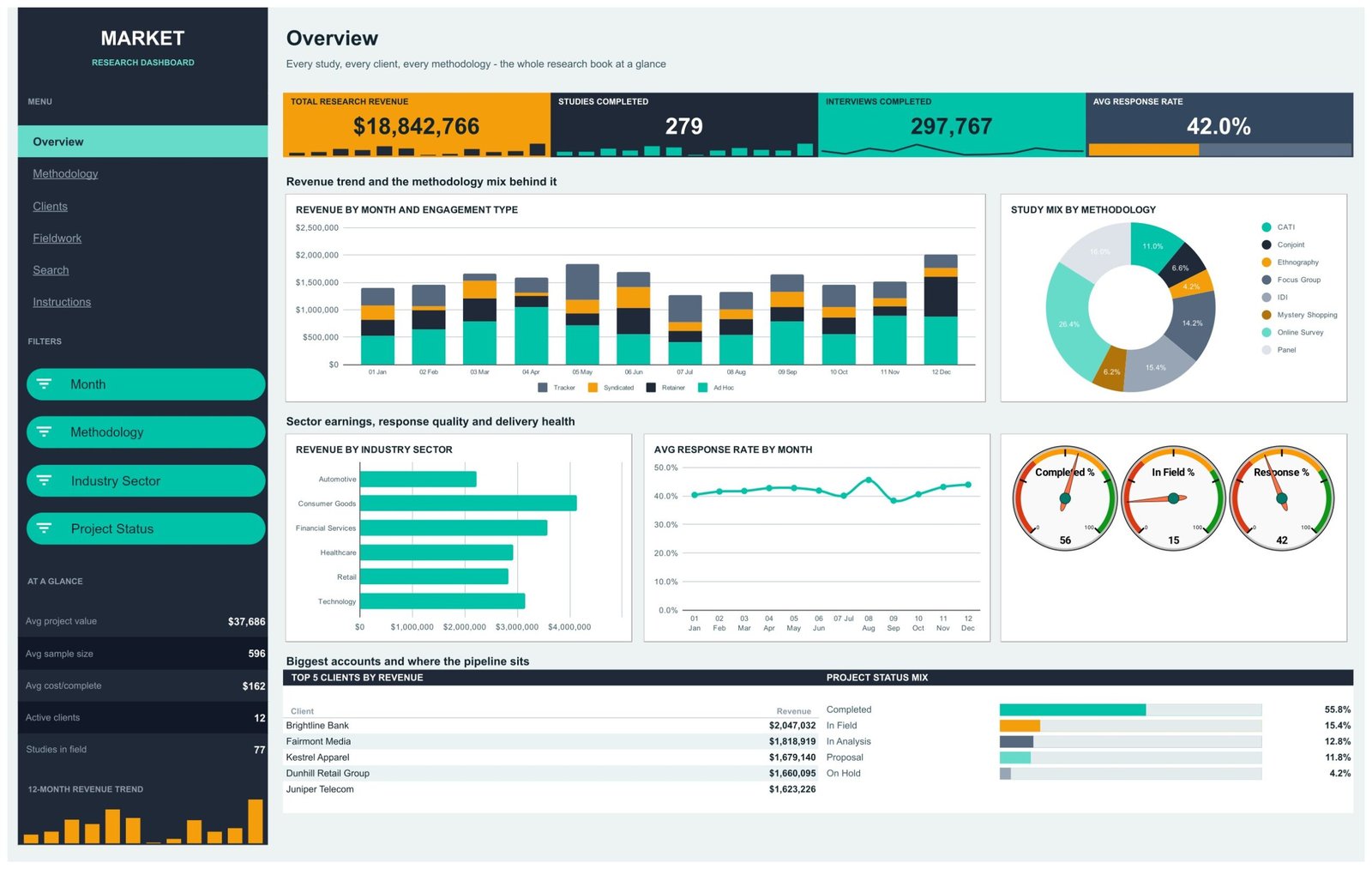The image size is (1372, 869).
Task: Go to the Methodology page link
Action: tap(65, 173)
